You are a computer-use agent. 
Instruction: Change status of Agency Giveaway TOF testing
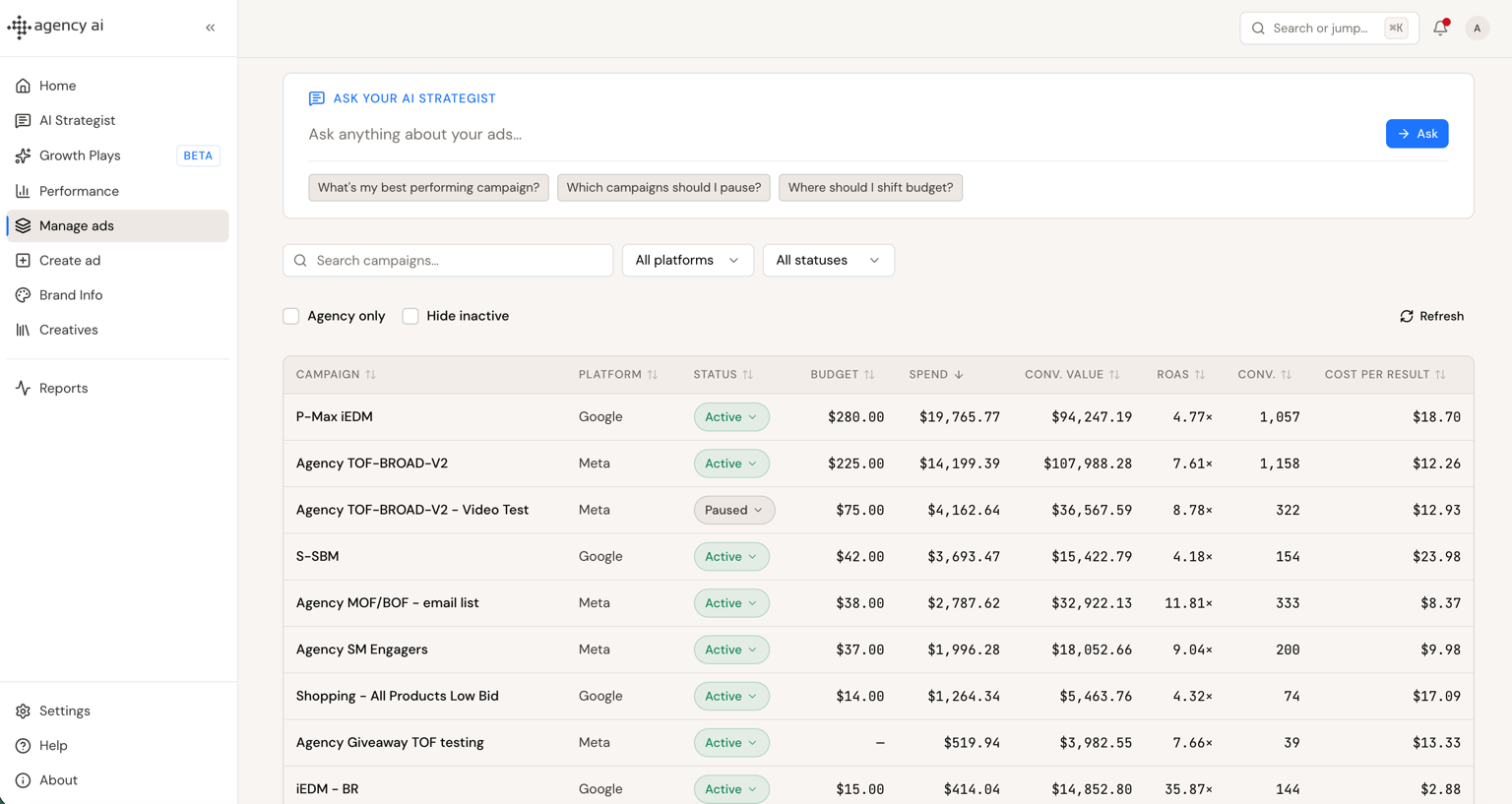click(731, 743)
